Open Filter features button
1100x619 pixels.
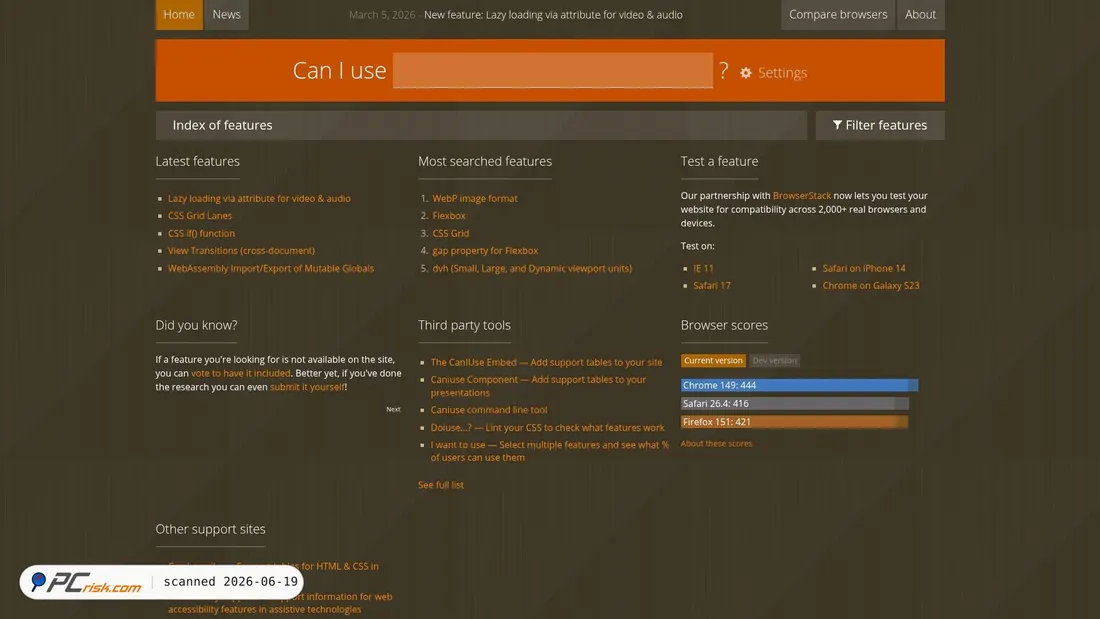(x=880, y=125)
